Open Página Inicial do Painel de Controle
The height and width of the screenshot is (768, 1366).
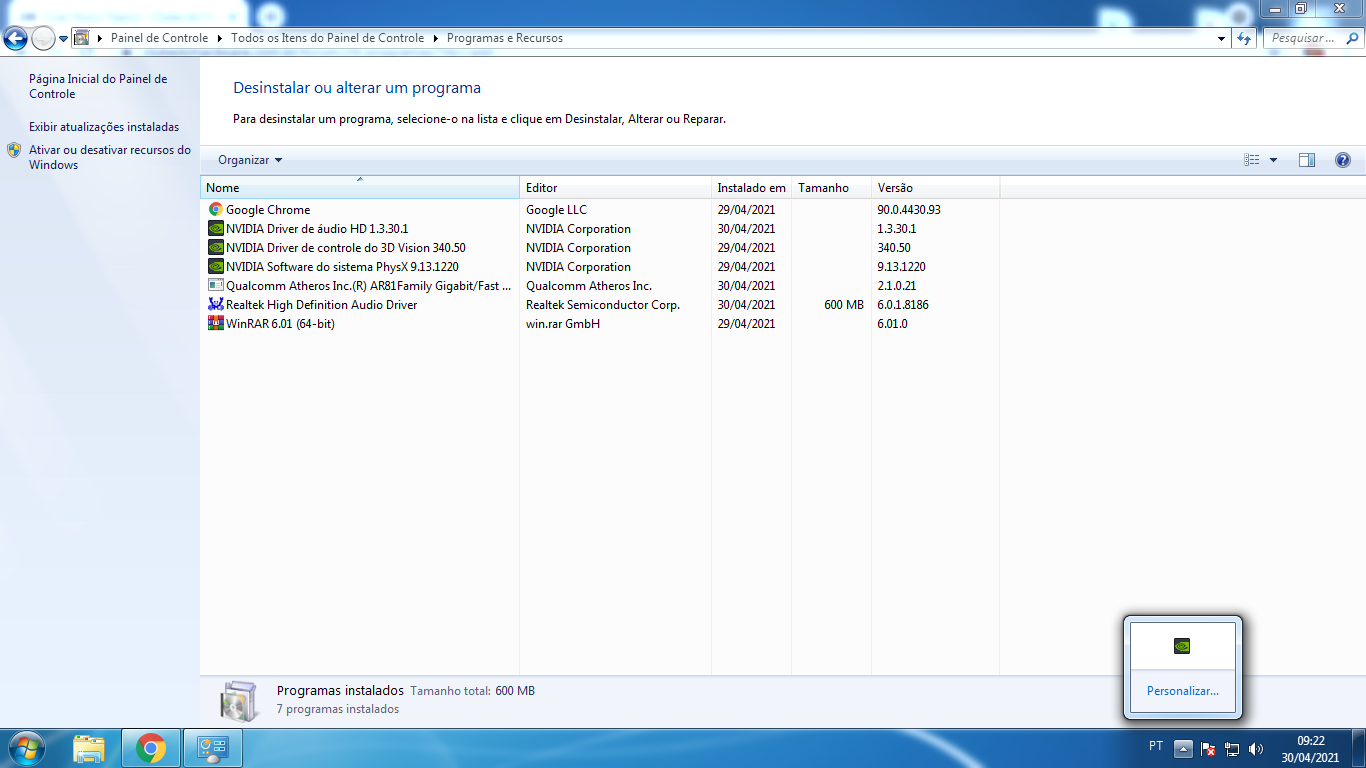click(x=98, y=86)
